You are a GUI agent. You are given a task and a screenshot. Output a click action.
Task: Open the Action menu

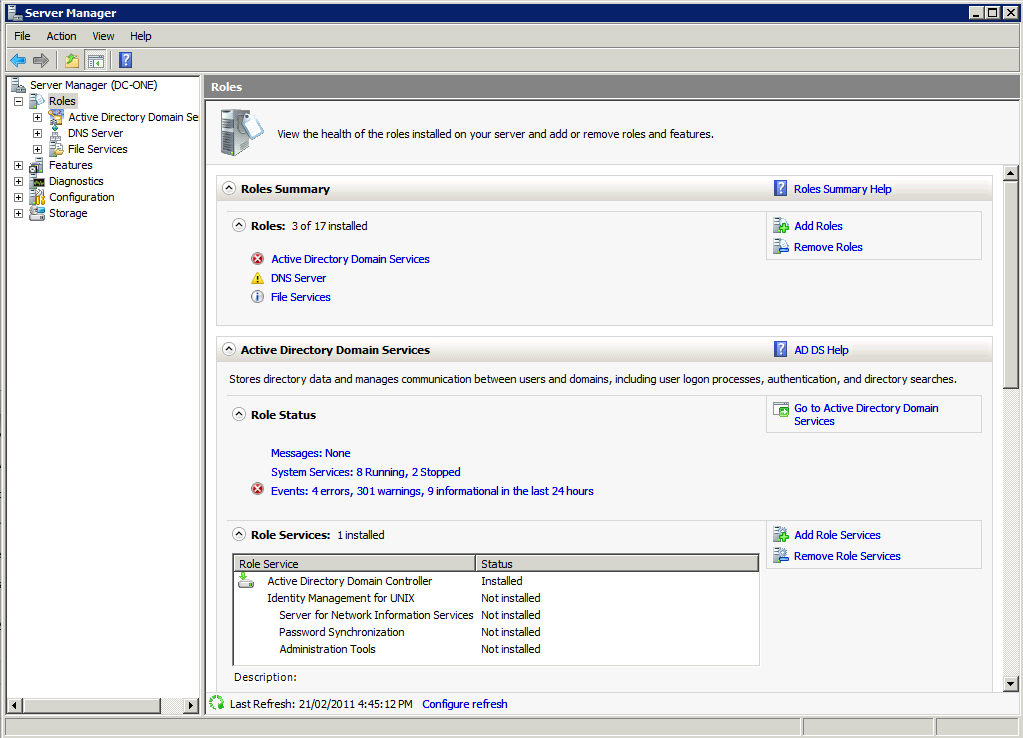(60, 35)
